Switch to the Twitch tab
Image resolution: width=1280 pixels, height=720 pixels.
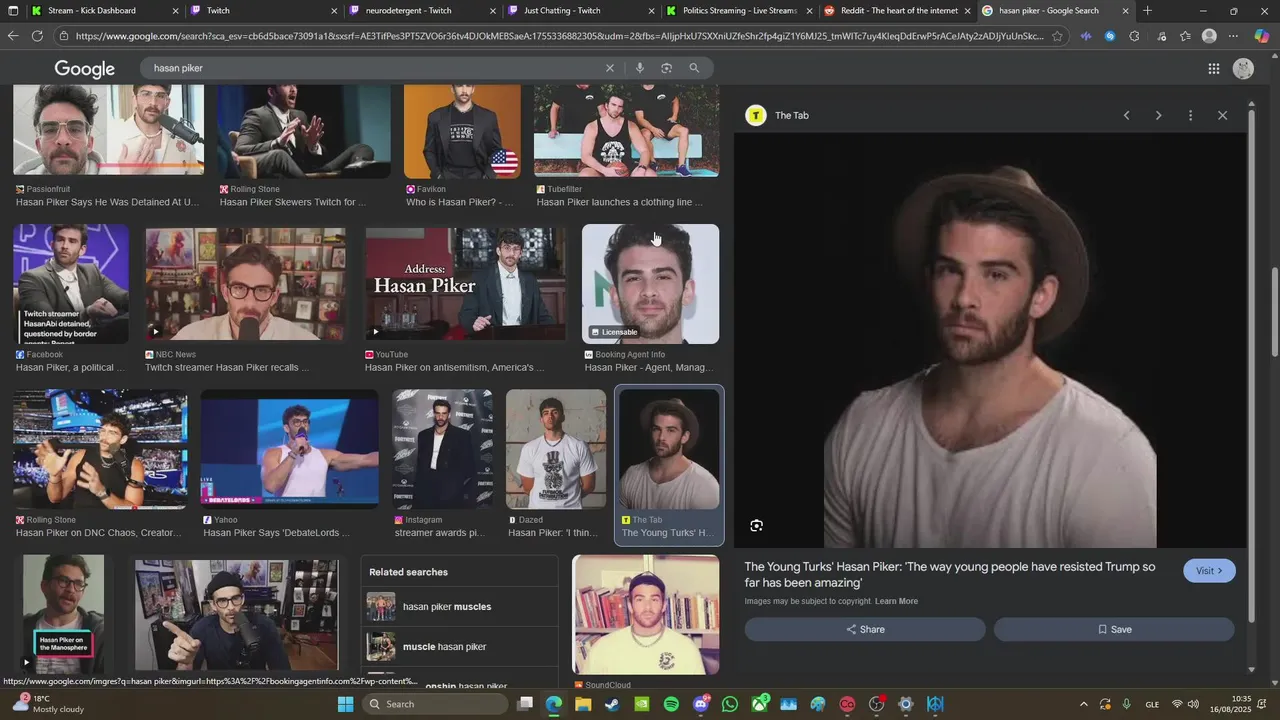click(265, 11)
